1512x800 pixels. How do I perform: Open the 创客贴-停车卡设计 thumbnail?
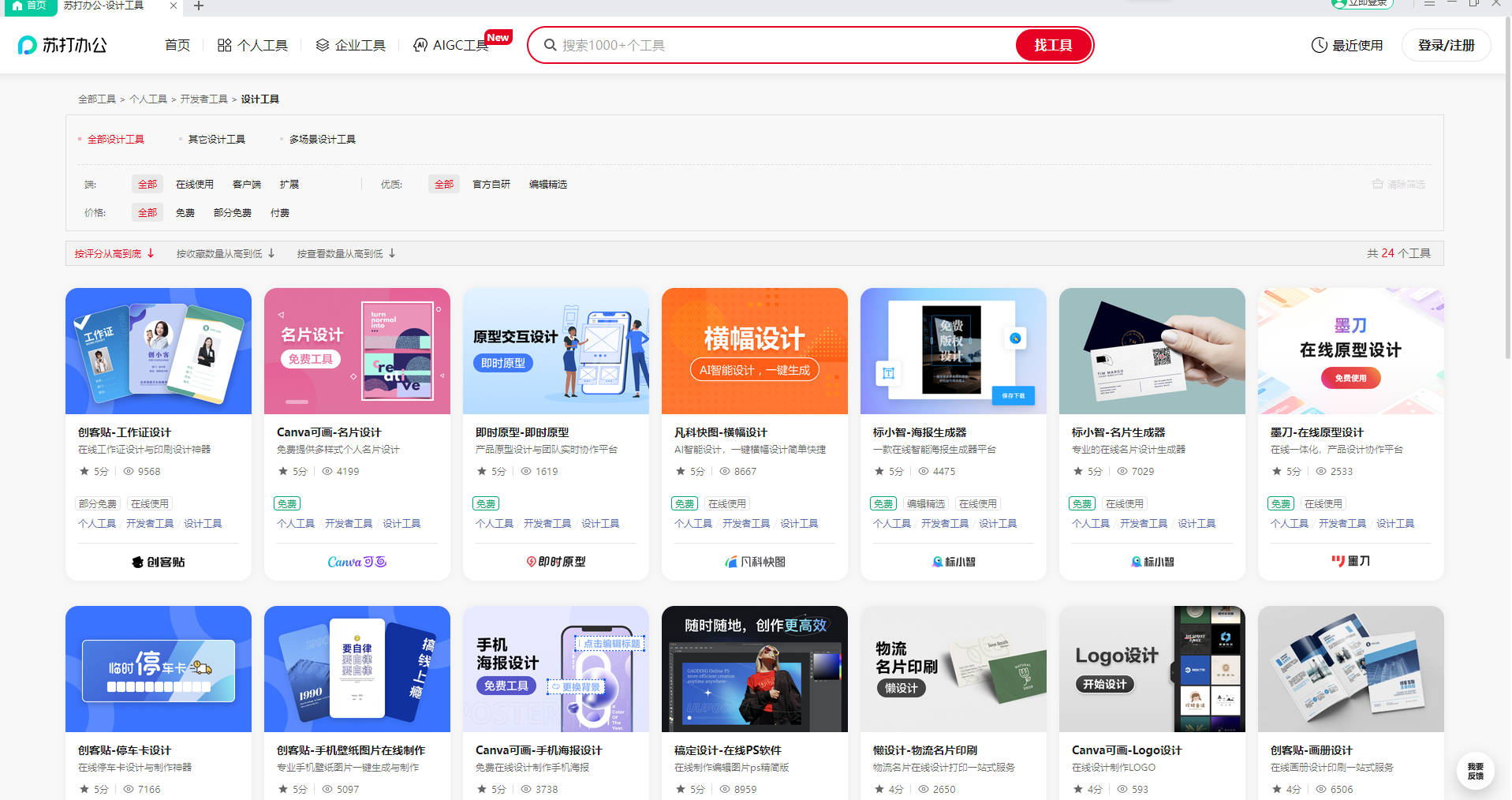click(159, 669)
